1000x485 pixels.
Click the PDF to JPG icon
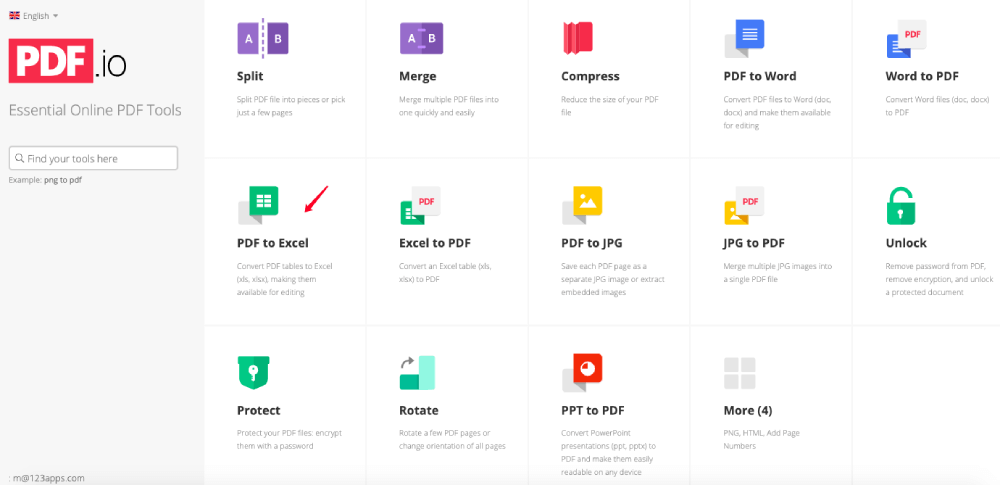tap(582, 205)
